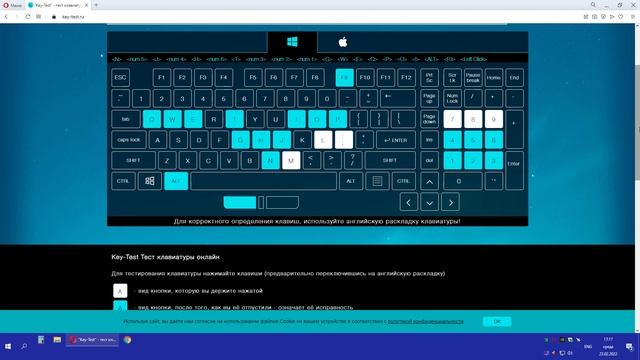Click the white pressed L key
This screenshot has height=360, width=640.
point(323,140)
